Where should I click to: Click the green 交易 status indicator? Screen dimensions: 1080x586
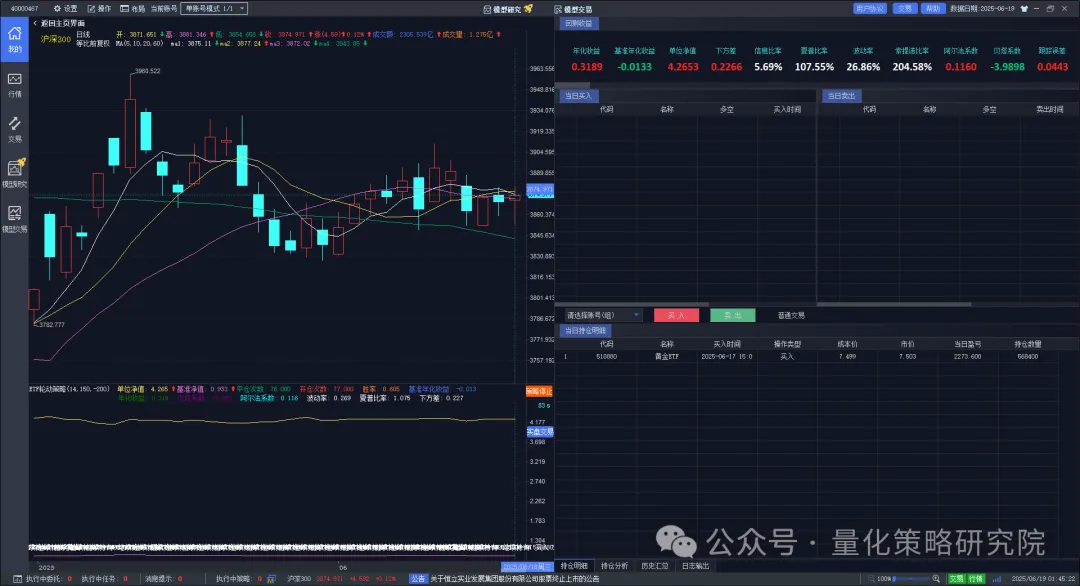point(956,579)
